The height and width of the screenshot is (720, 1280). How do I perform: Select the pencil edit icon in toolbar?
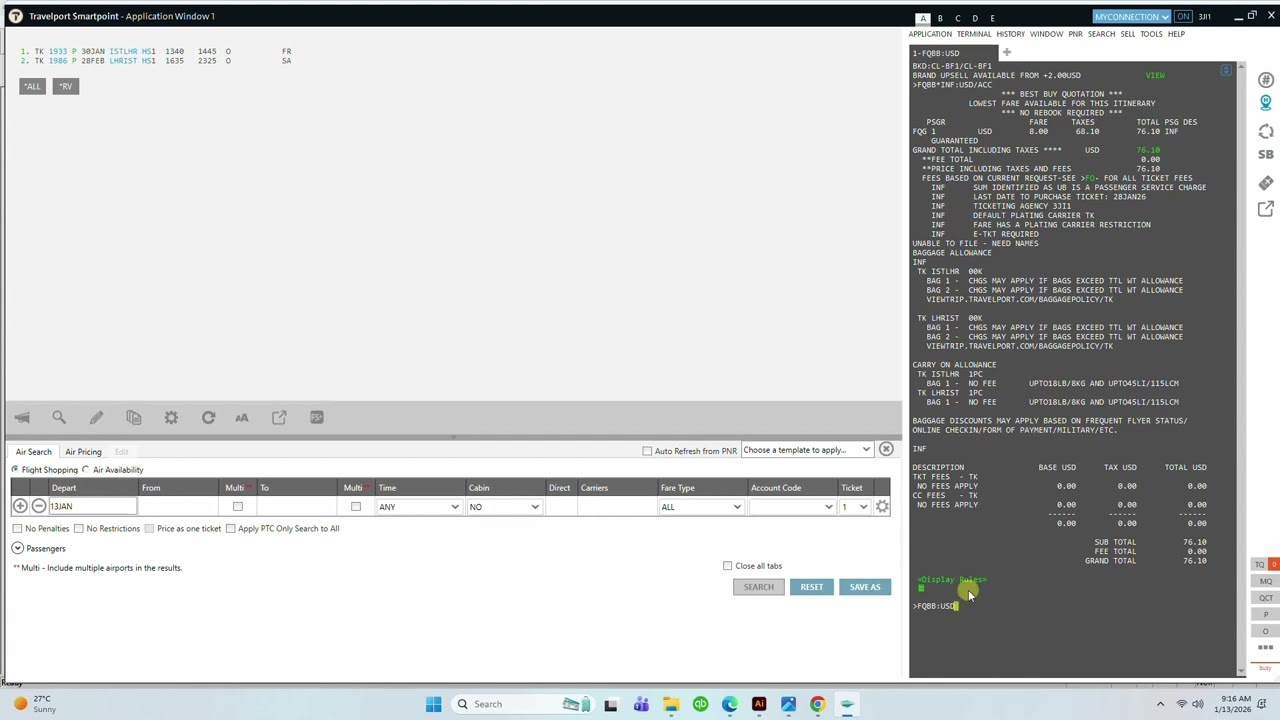[x=96, y=418]
